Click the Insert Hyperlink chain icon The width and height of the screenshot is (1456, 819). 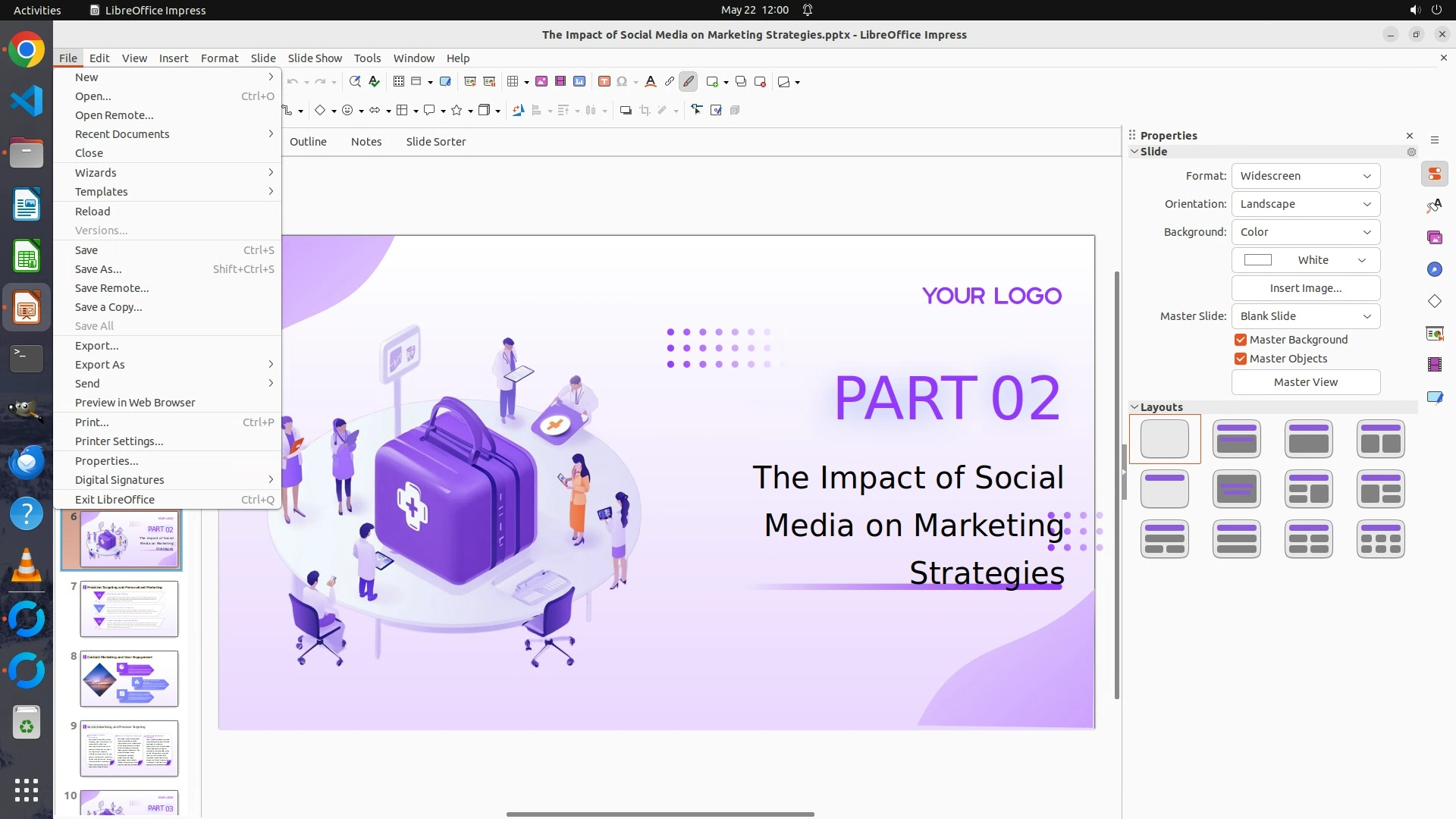pos(670,82)
